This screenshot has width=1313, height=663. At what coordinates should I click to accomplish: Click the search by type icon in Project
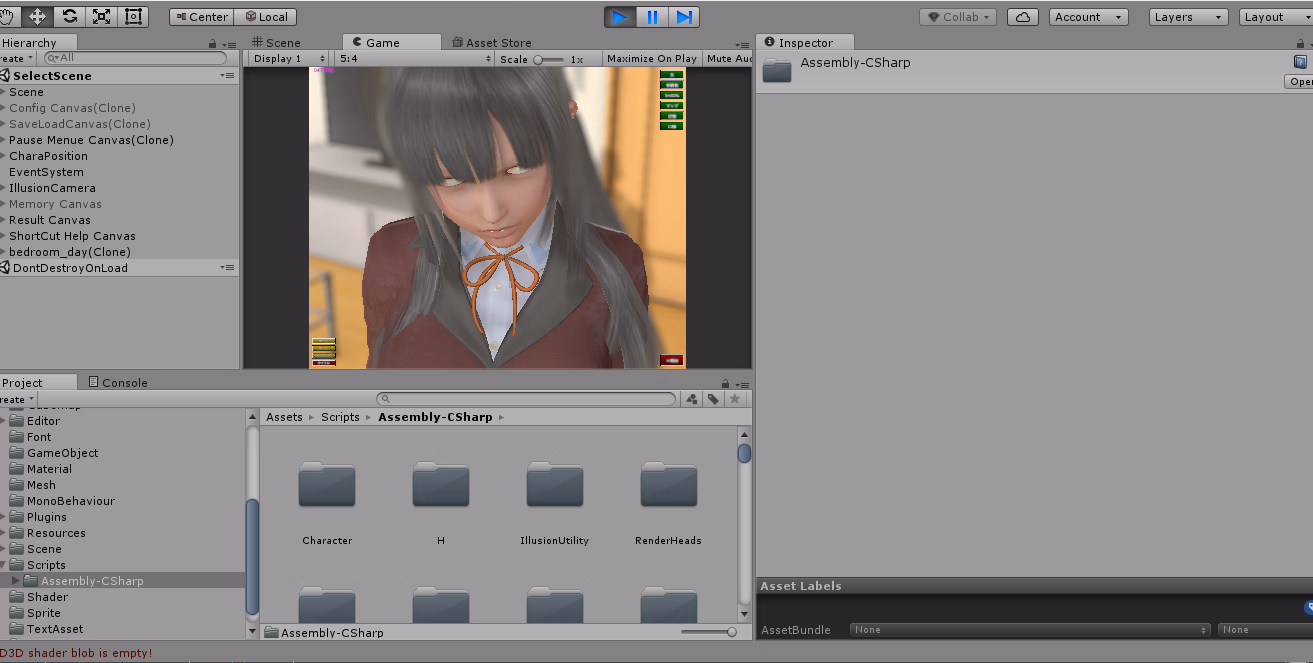click(691, 399)
